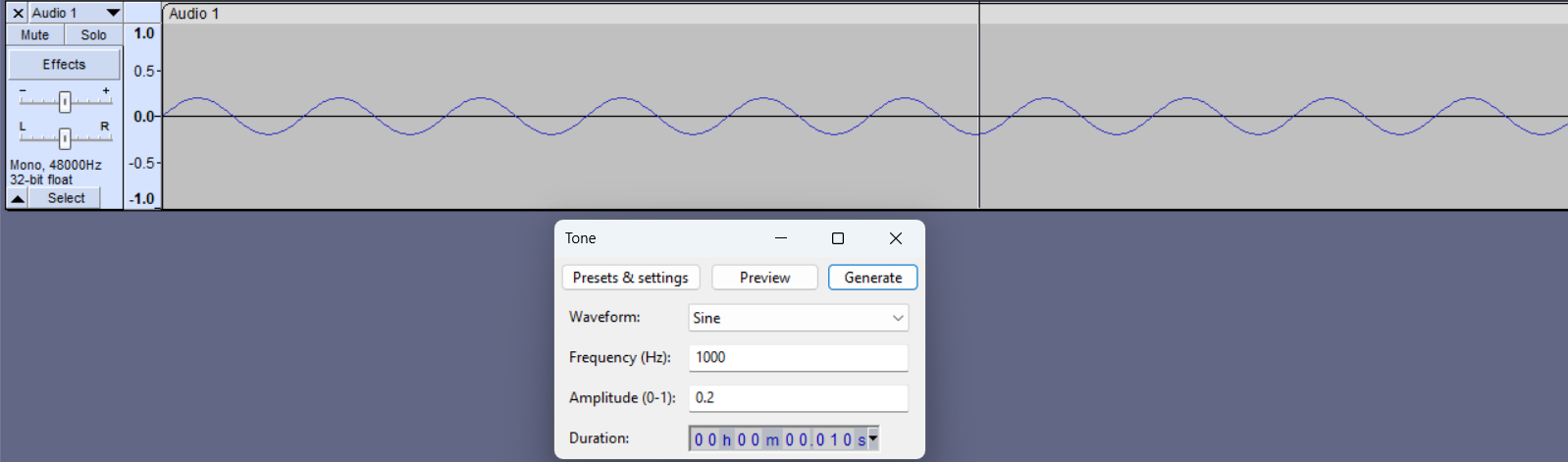Open the Waveform dropdown set to Sine
Screen dimensions: 1568x462
[799, 318]
